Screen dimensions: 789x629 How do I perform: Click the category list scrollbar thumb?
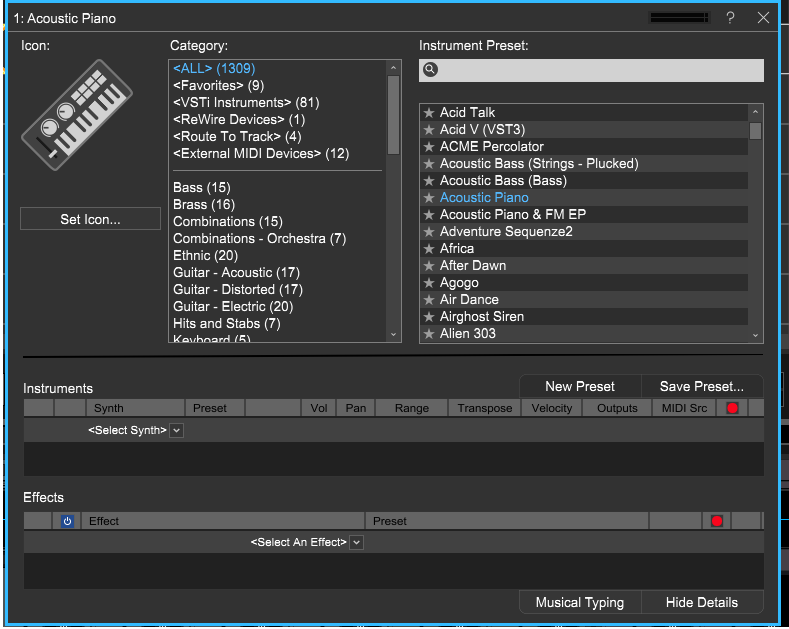pyautogui.click(x=393, y=115)
